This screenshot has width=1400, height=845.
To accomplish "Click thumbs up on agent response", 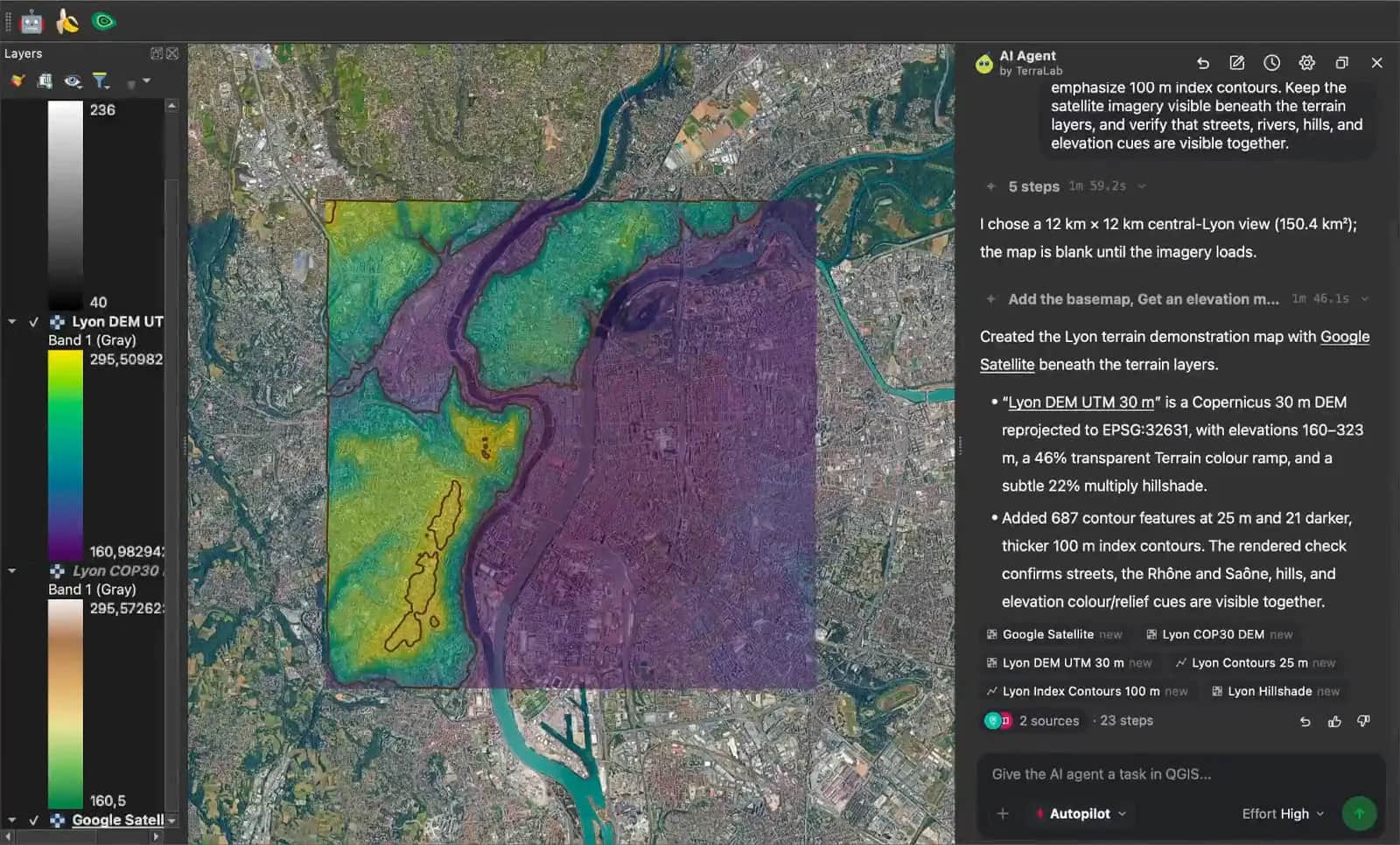I will tap(1334, 722).
